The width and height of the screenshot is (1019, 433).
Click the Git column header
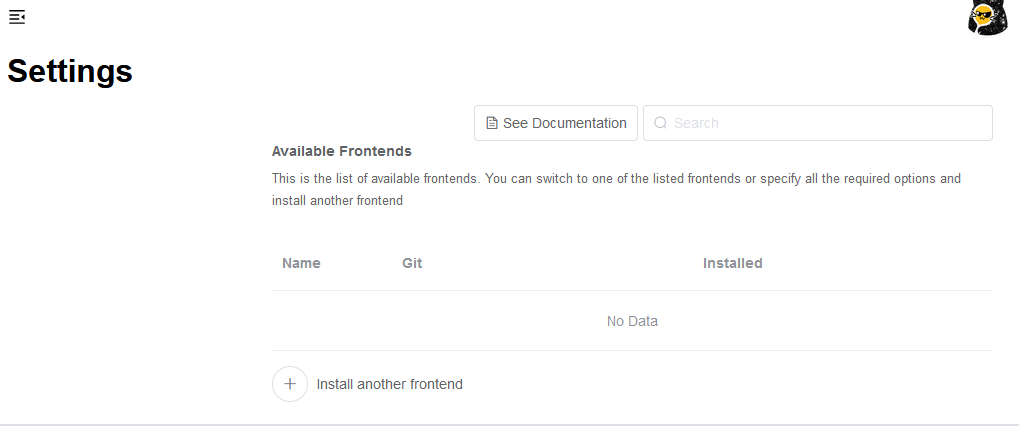pyautogui.click(x=412, y=263)
